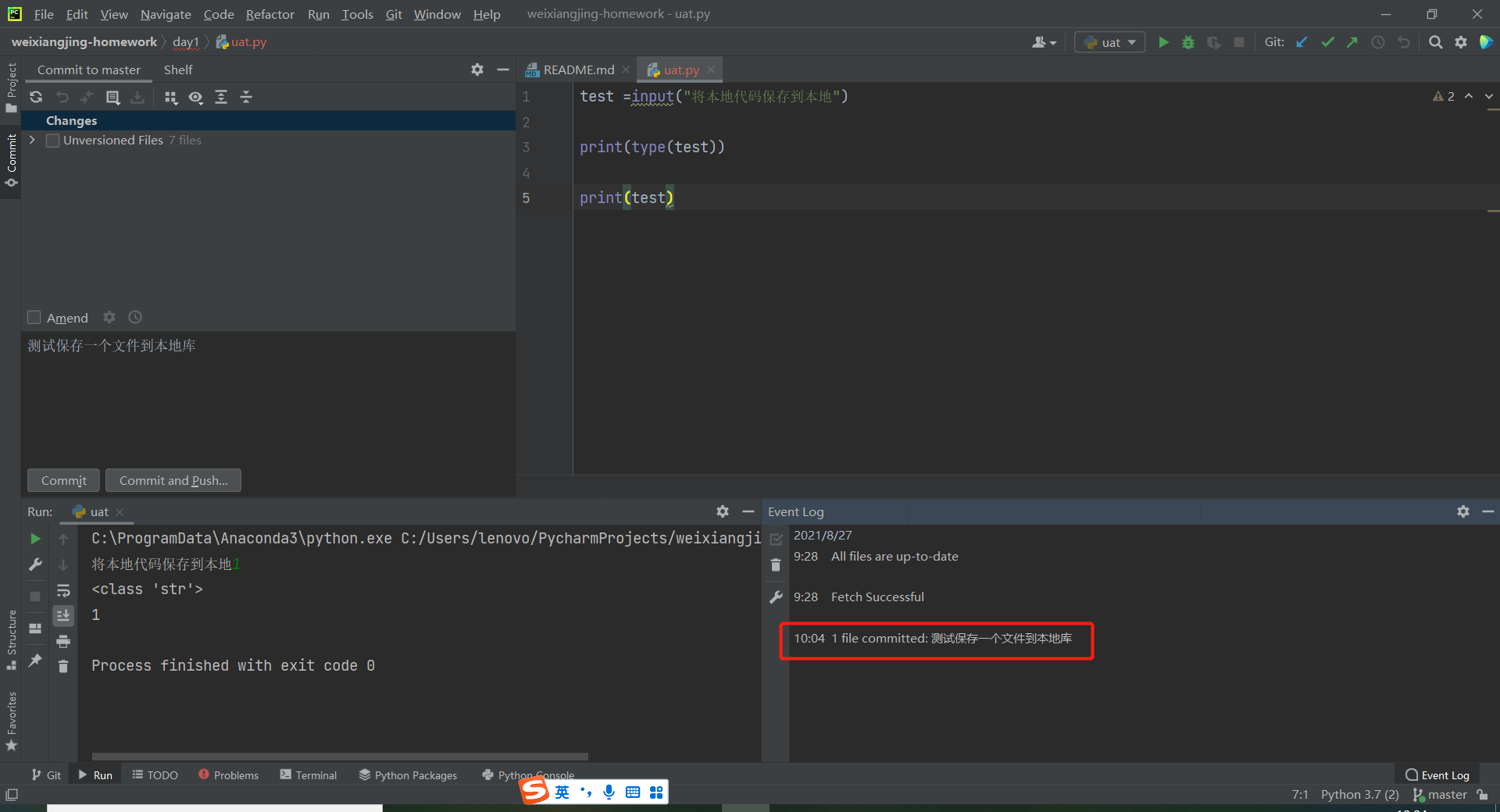The image size is (1500, 812).
Task: Open View Options eye icon
Action: 195,97
